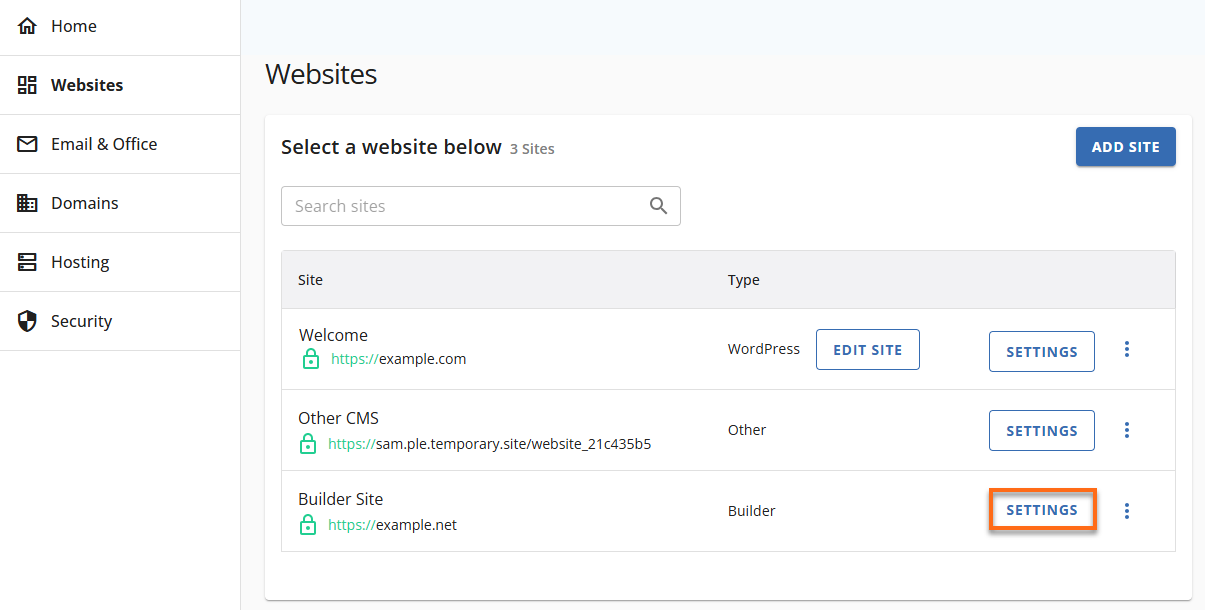
Task: Click the 'Select a website below' heading
Action: pyautogui.click(x=391, y=148)
